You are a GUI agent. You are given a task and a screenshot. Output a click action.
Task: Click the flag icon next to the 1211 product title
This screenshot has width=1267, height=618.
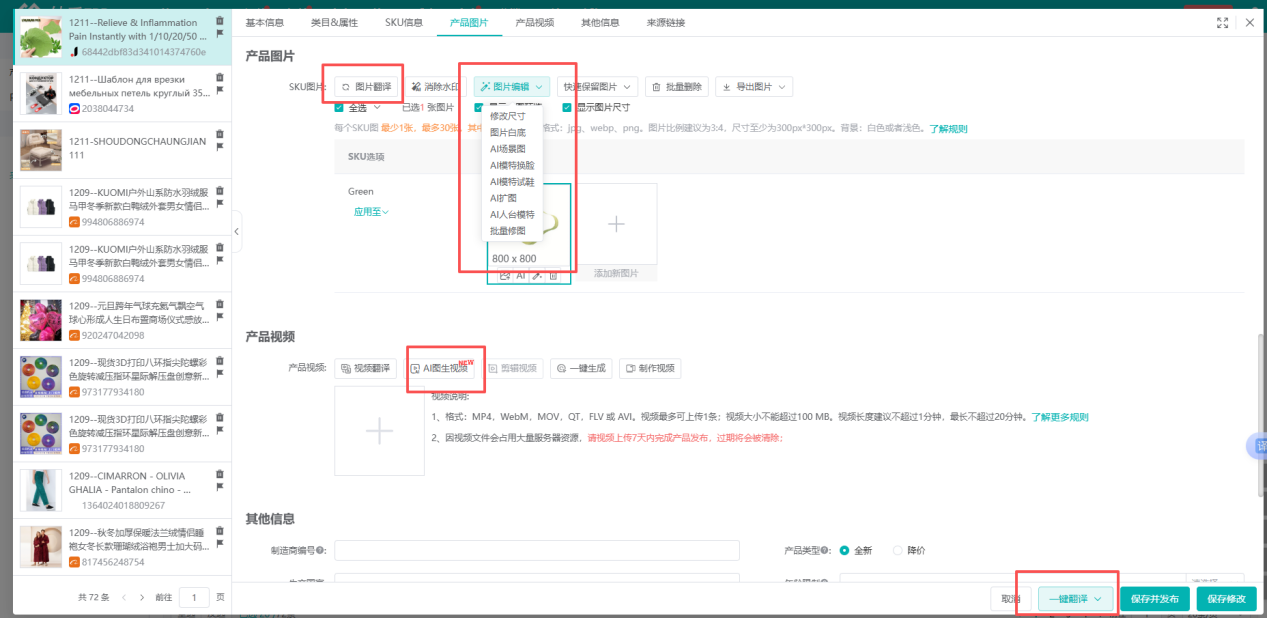point(221,33)
